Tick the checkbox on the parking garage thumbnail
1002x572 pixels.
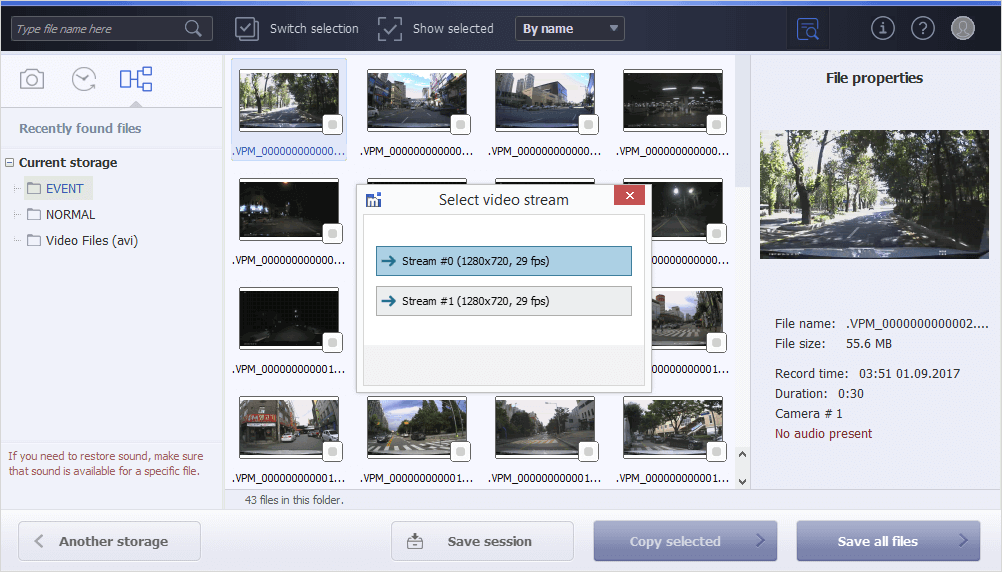[716, 124]
